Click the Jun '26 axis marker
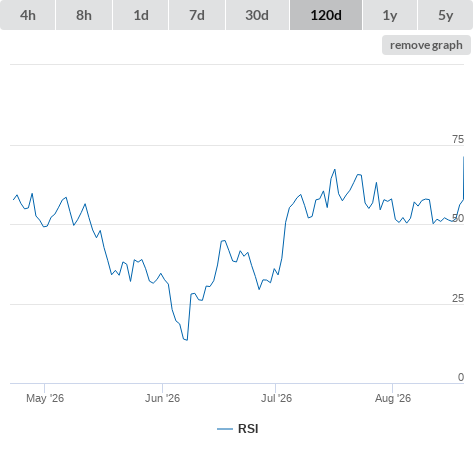474x455 pixels. pos(162,398)
